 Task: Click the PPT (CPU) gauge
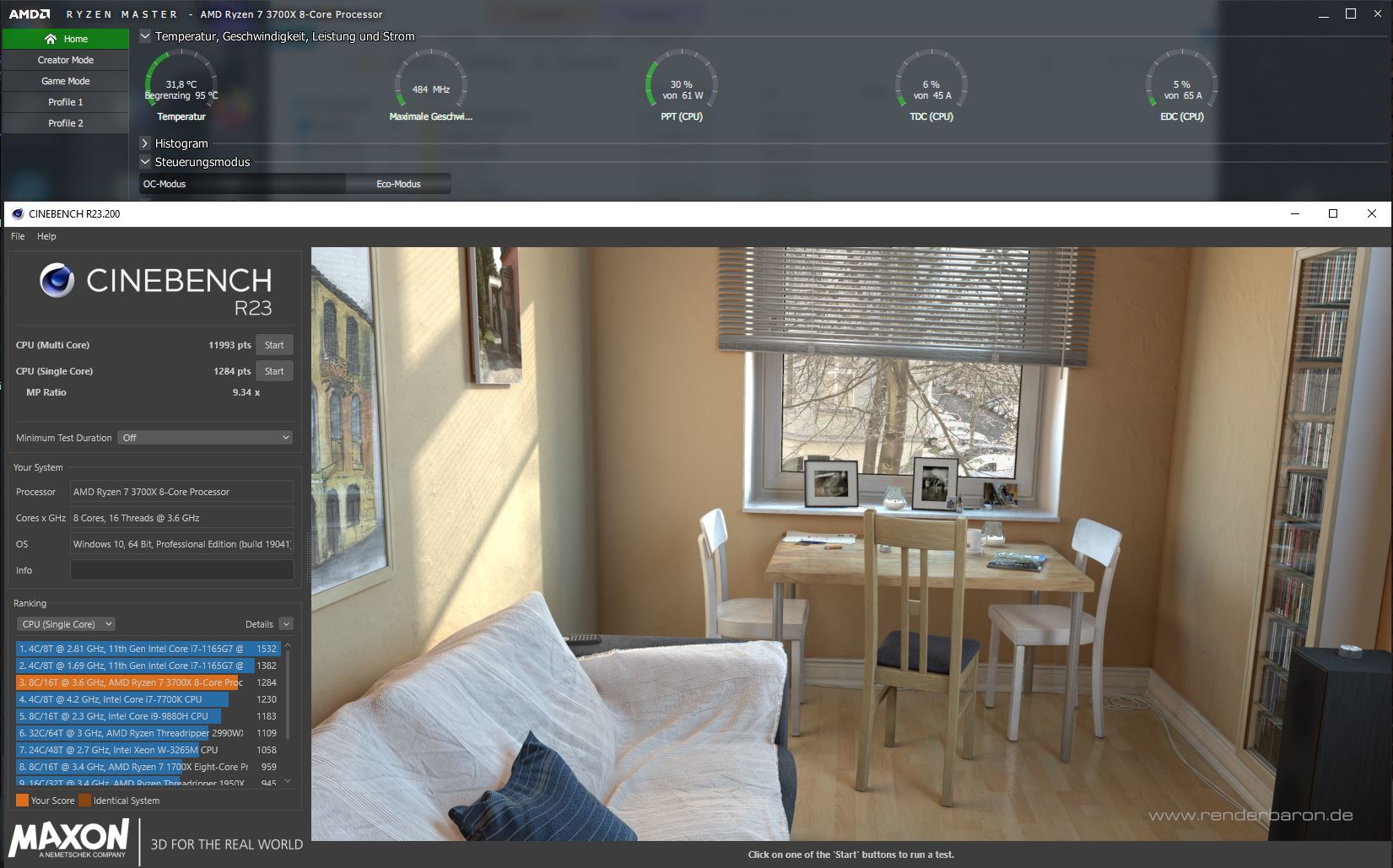point(682,85)
